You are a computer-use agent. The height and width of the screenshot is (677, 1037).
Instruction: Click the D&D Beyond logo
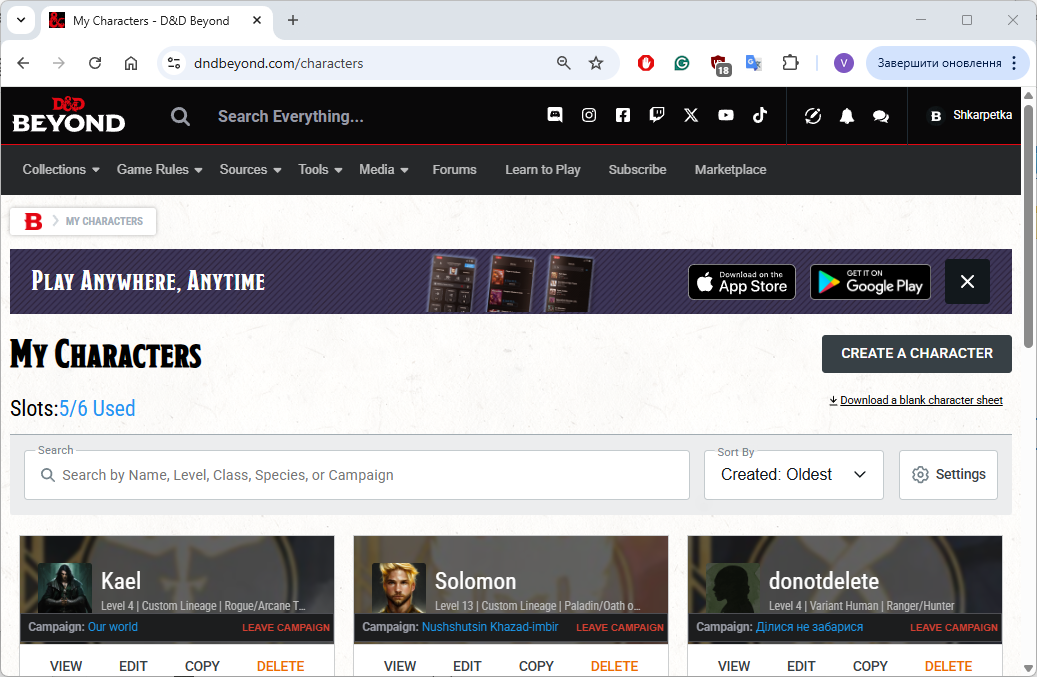[69, 115]
